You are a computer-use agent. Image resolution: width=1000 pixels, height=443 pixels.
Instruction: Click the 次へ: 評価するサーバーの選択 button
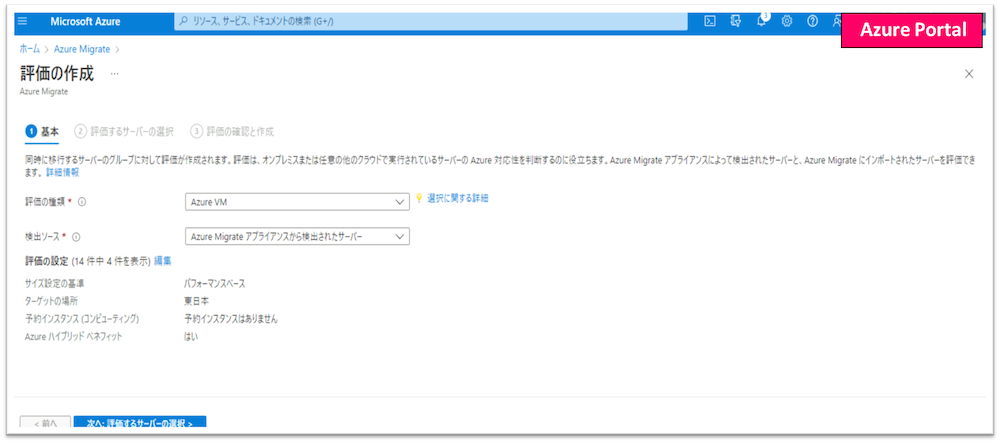[x=140, y=423]
